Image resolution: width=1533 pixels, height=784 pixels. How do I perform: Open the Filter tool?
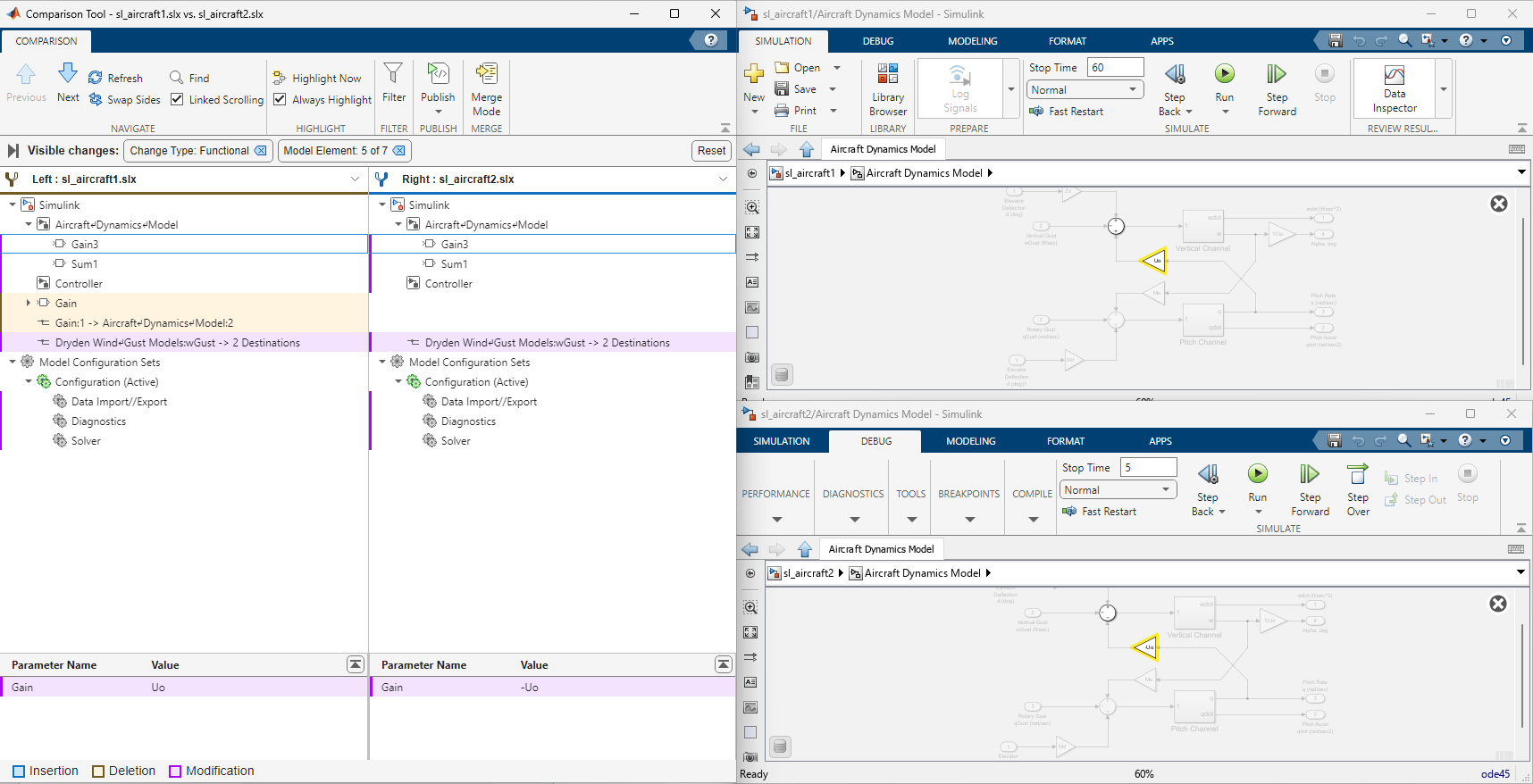394,83
